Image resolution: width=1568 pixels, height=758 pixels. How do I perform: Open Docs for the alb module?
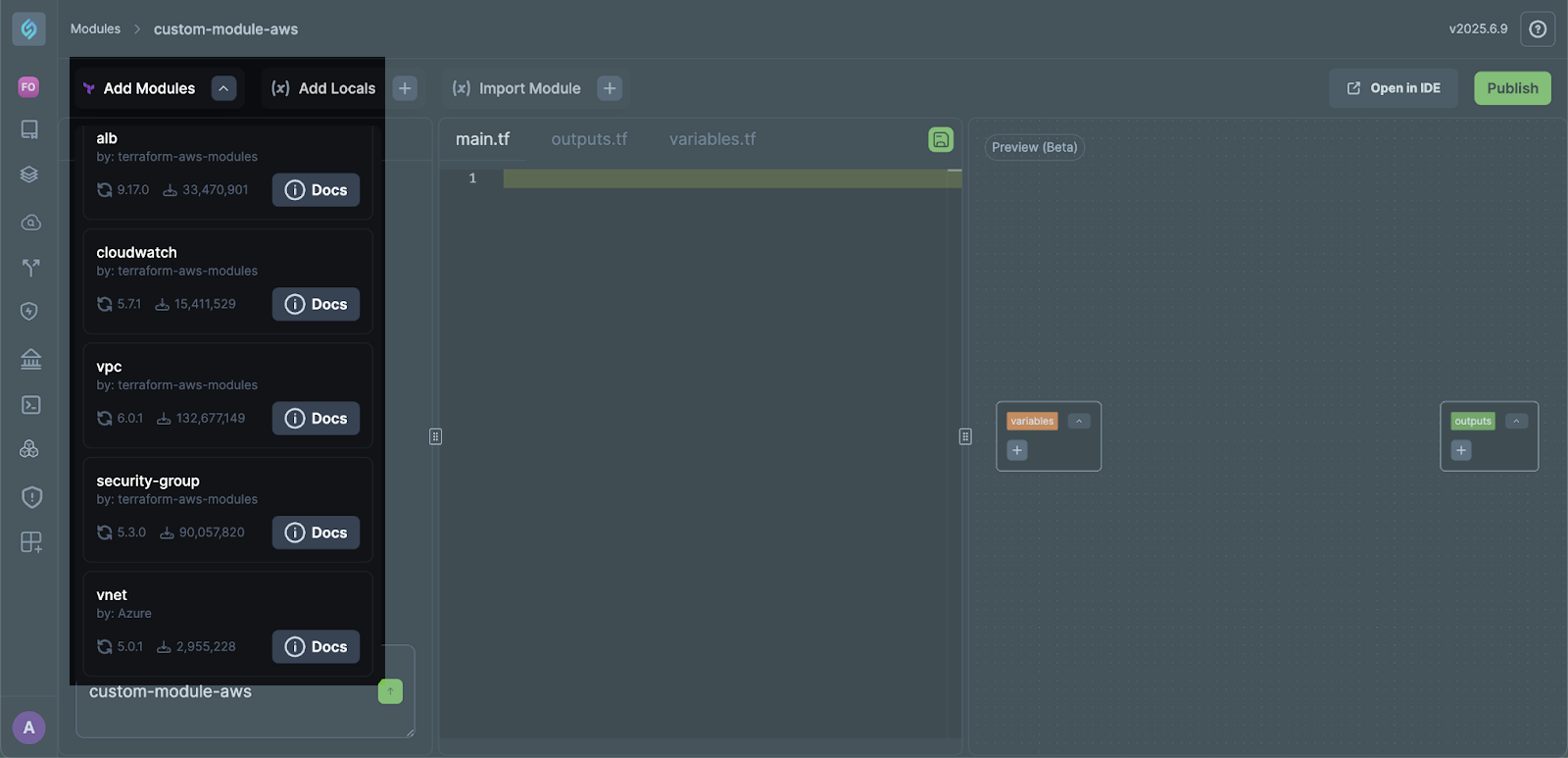pyautogui.click(x=316, y=190)
